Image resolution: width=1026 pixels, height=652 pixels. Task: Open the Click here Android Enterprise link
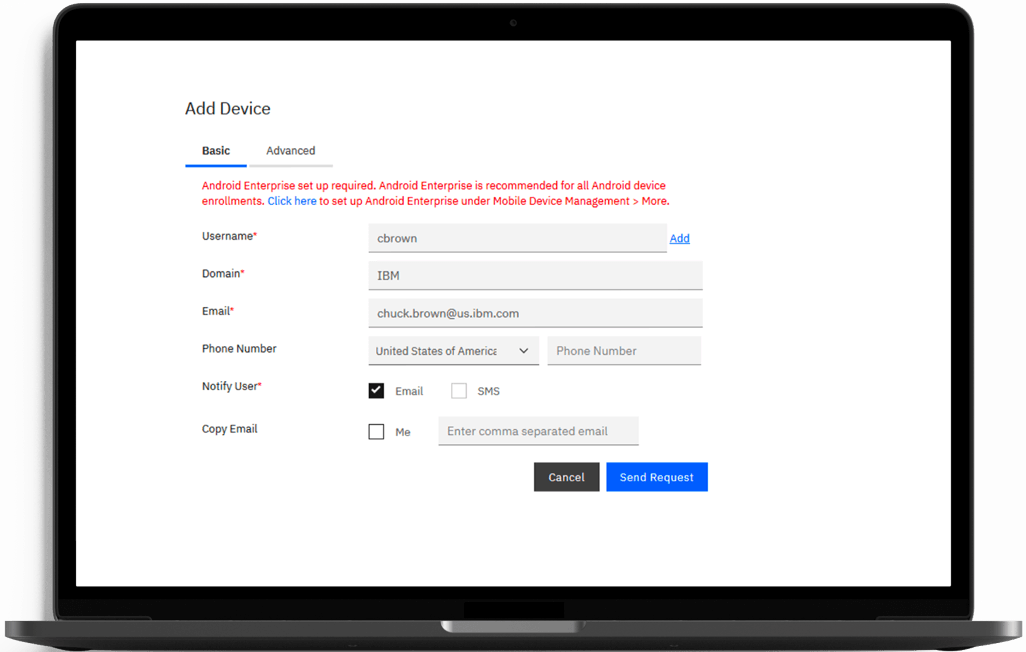click(292, 201)
